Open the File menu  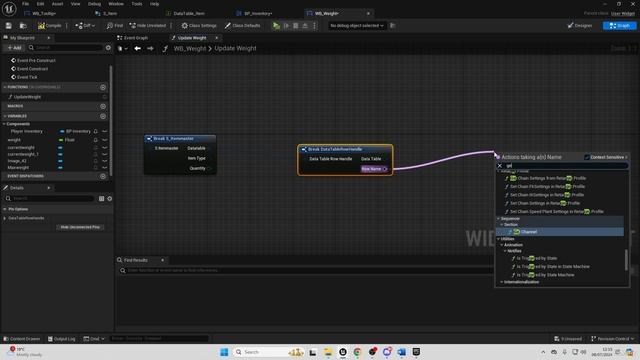coord(25,4)
